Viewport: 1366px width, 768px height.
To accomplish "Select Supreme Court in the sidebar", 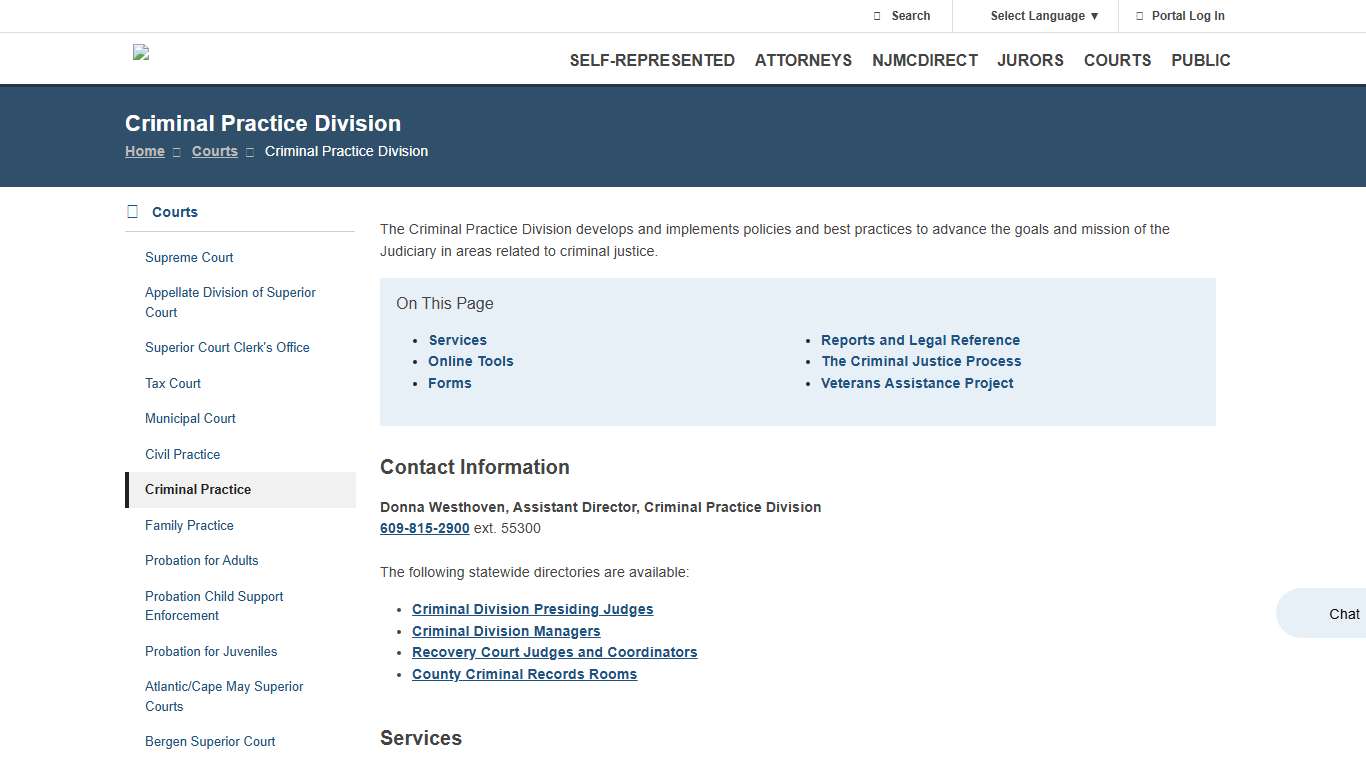I will 189,257.
